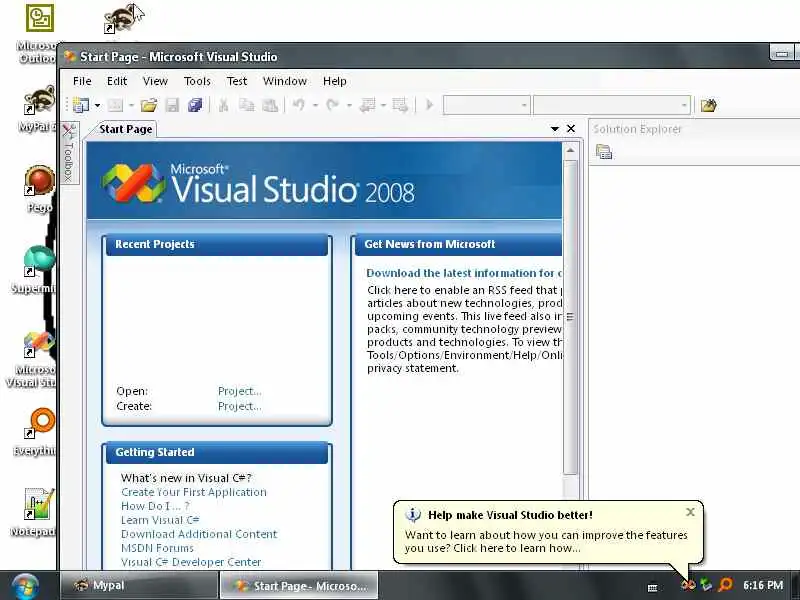Open the Tools menu
This screenshot has width=800, height=600.
197,81
